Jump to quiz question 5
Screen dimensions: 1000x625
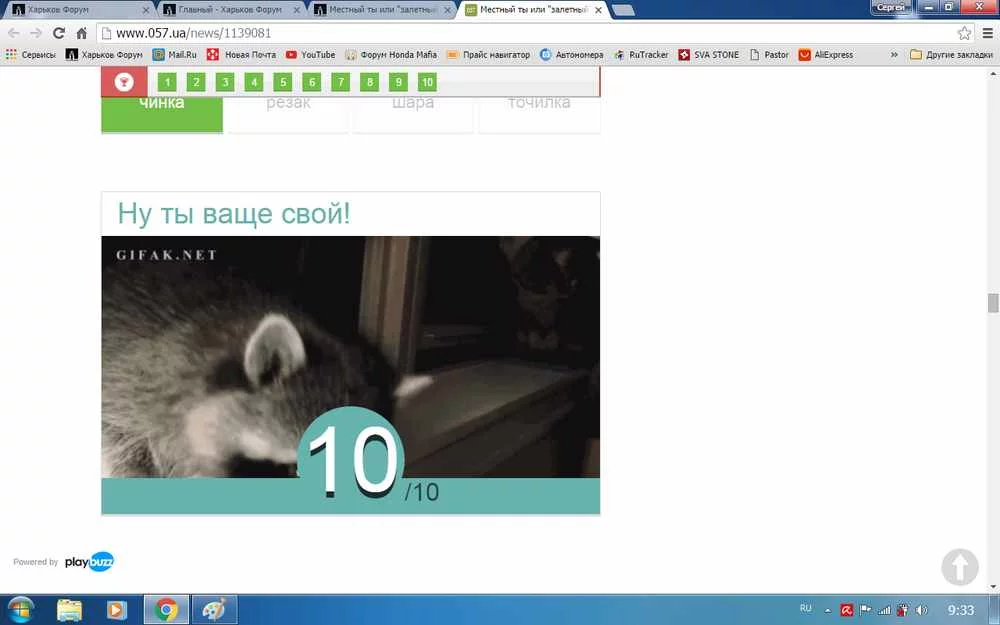click(x=283, y=82)
